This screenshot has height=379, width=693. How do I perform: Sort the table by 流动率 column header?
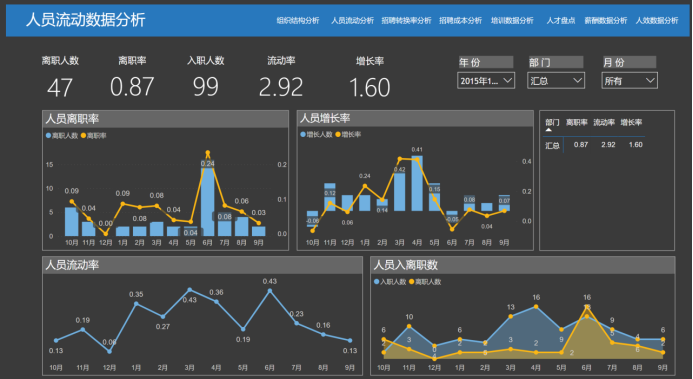604,122
